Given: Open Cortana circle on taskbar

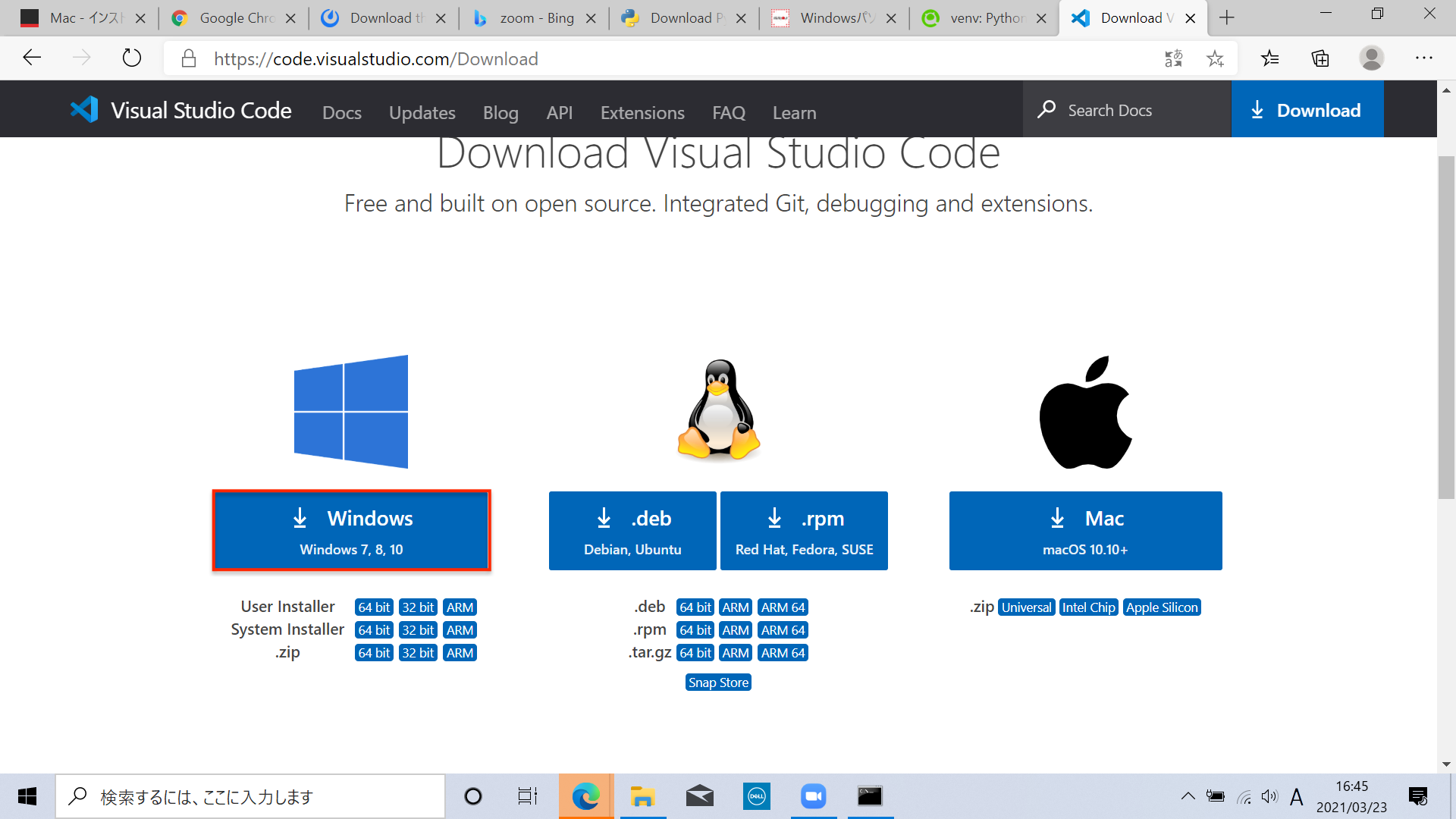Looking at the screenshot, I should coord(473,796).
